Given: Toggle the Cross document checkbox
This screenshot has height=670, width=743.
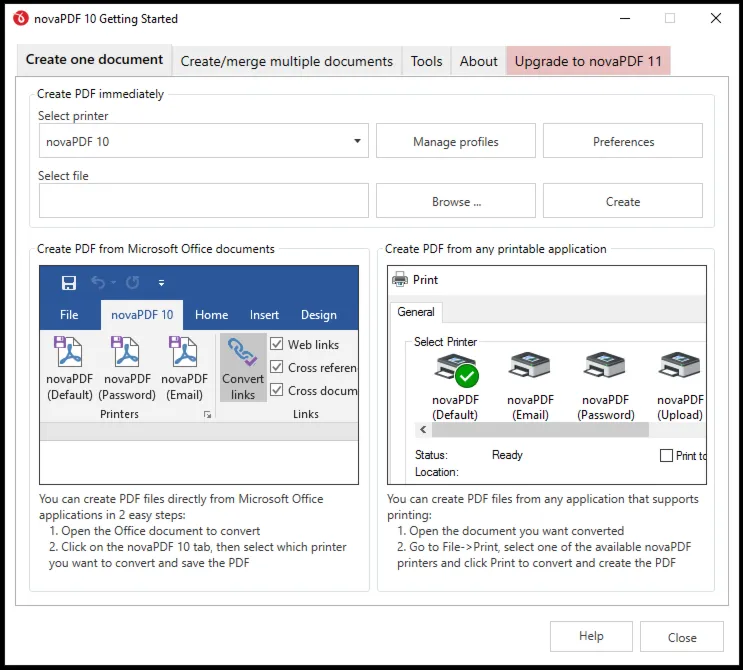Looking at the screenshot, I should [277, 389].
